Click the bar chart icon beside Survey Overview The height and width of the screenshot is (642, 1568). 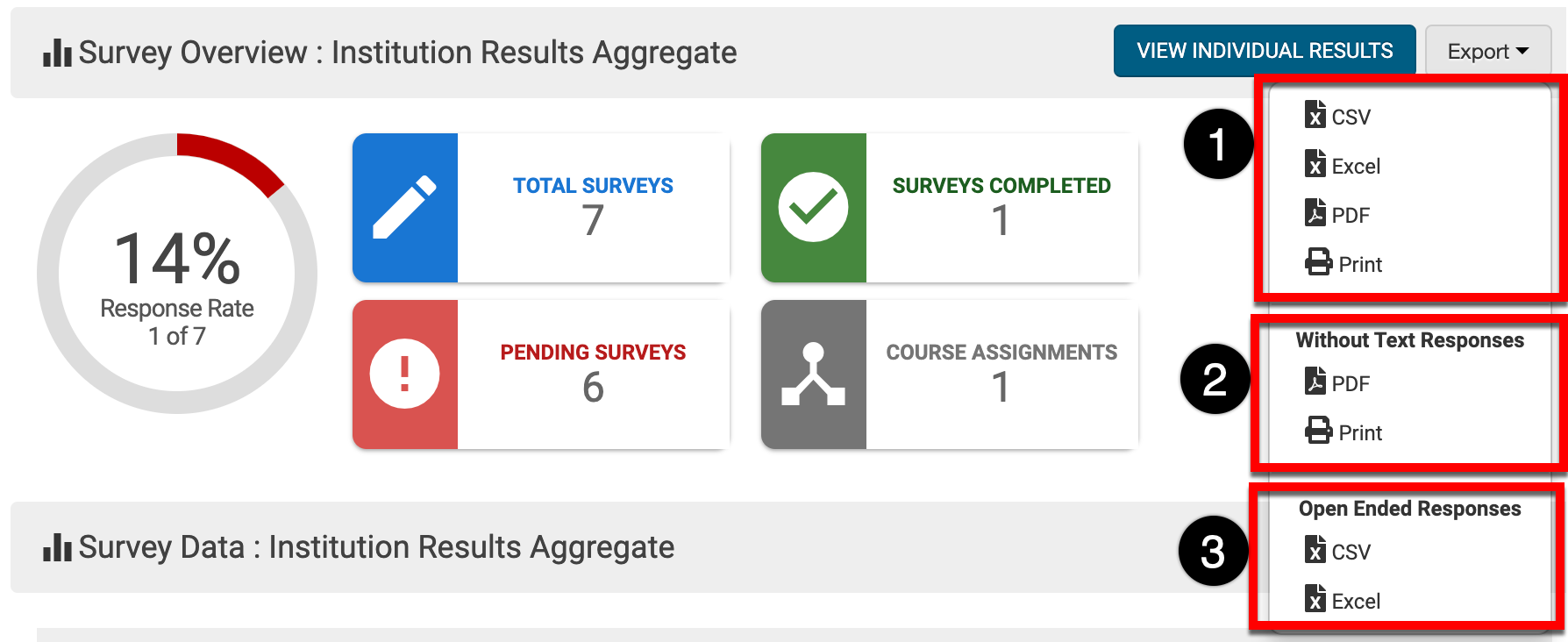pyautogui.click(x=57, y=53)
